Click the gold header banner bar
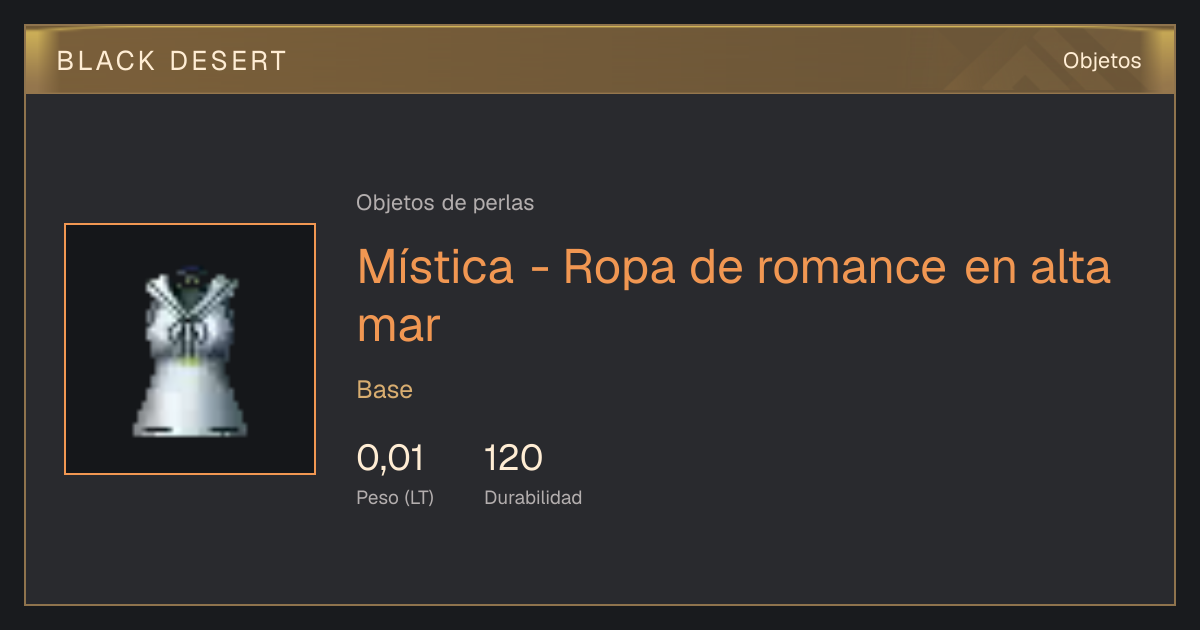This screenshot has height=630, width=1200. click(x=600, y=60)
